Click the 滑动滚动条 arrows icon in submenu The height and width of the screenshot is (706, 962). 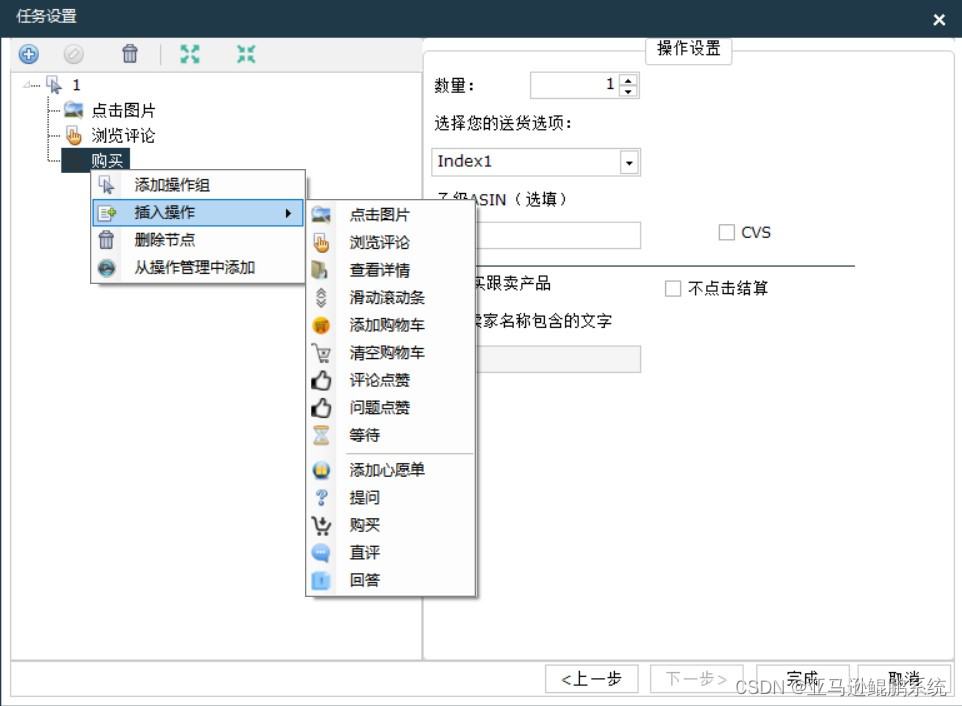tap(321, 297)
